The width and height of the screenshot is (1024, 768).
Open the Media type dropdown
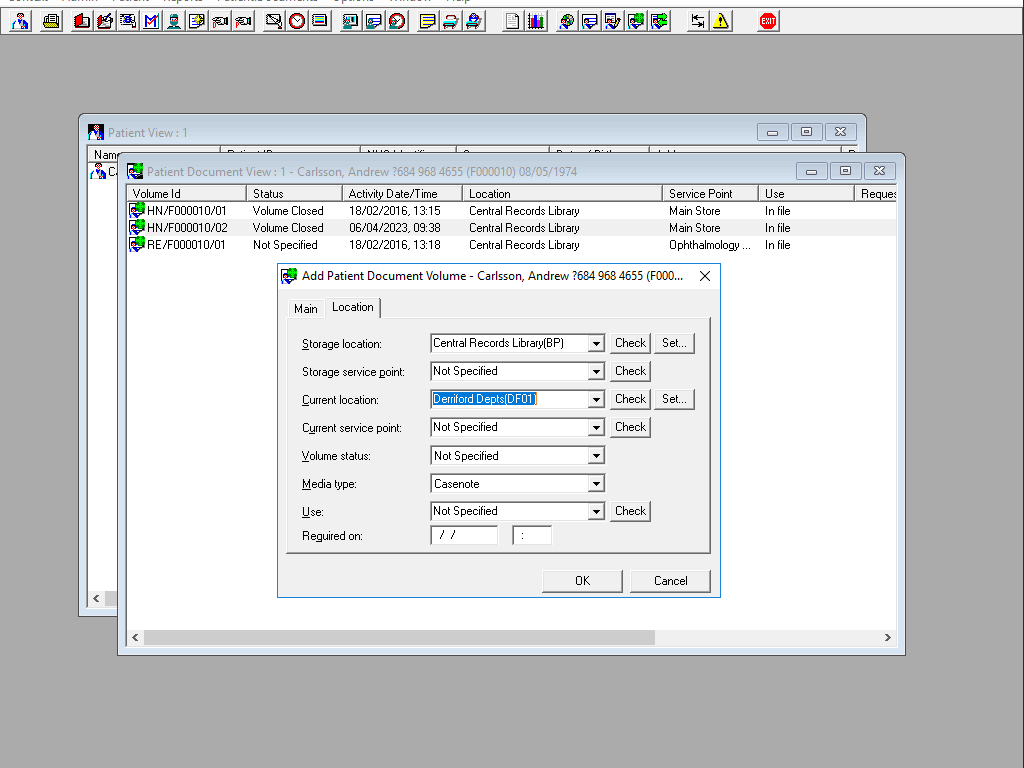596,484
